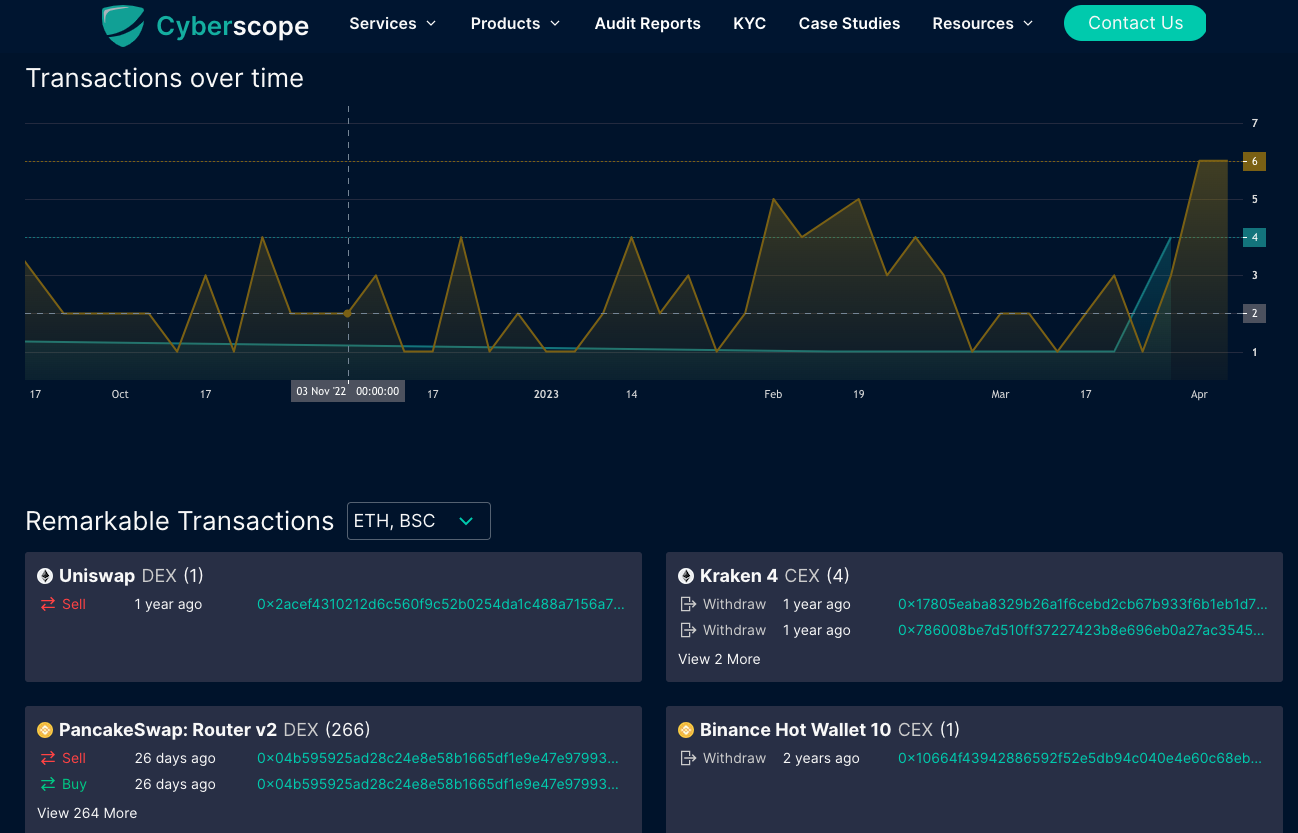Open Binance transaction hash 0x10664f439...
The image size is (1298, 833).
(1080, 758)
